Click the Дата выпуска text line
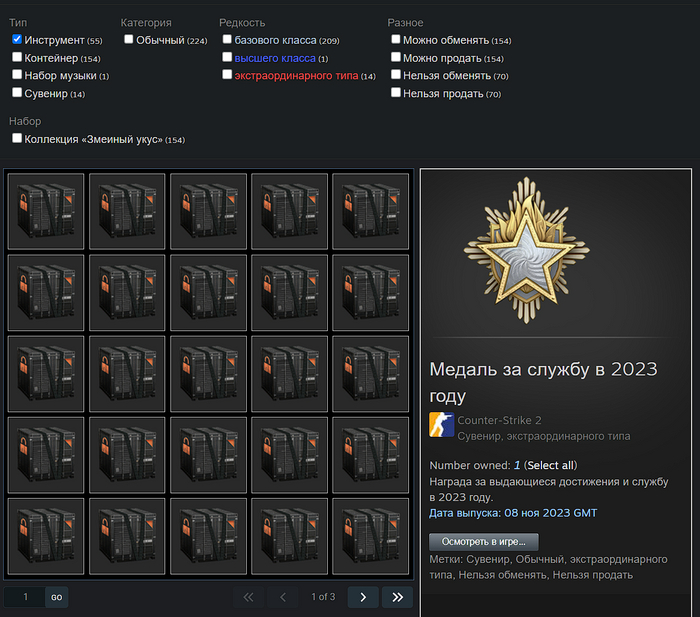Screen dimensions: 700x617 [x=513, y=513]
